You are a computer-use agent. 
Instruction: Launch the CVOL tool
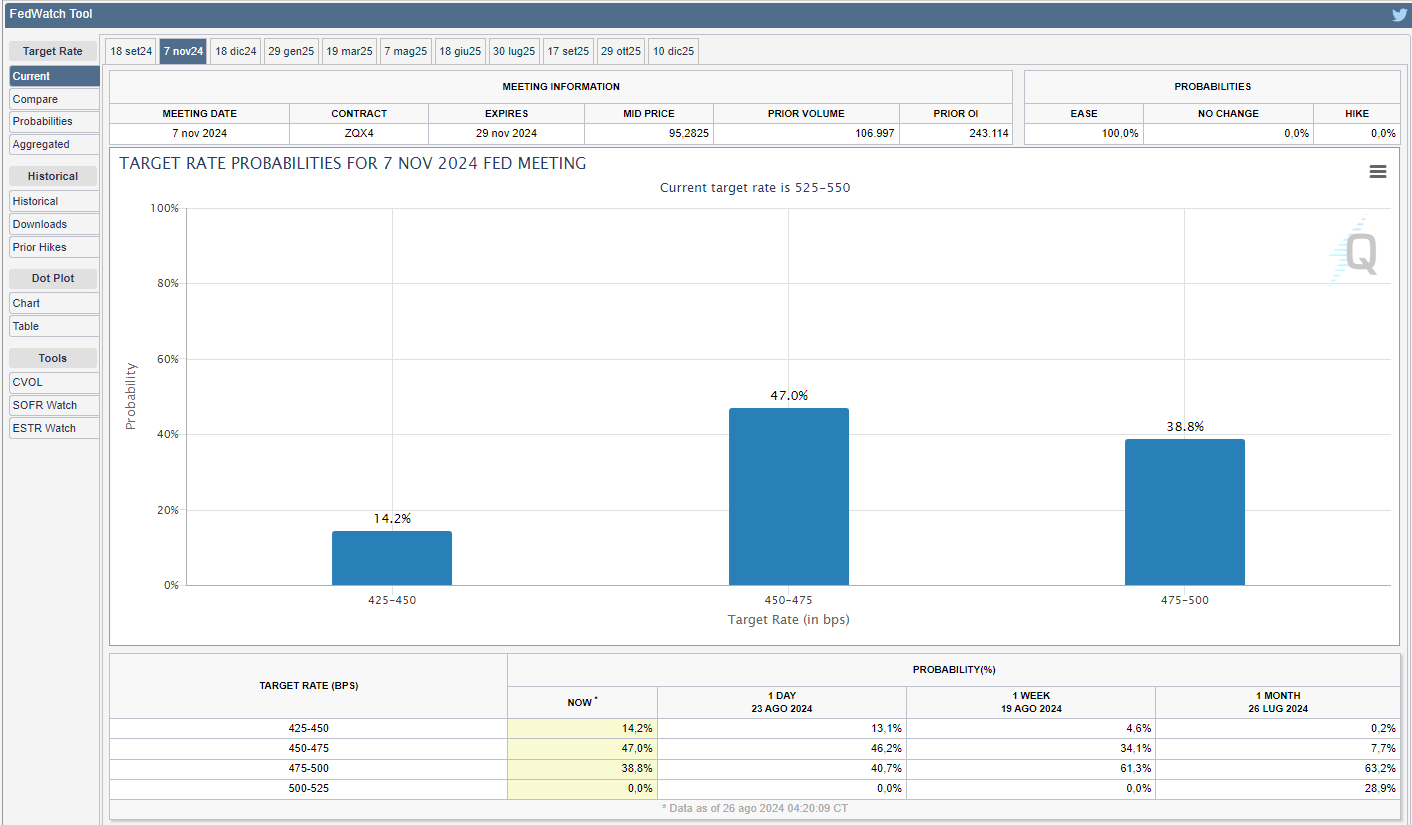coord(54,382)
